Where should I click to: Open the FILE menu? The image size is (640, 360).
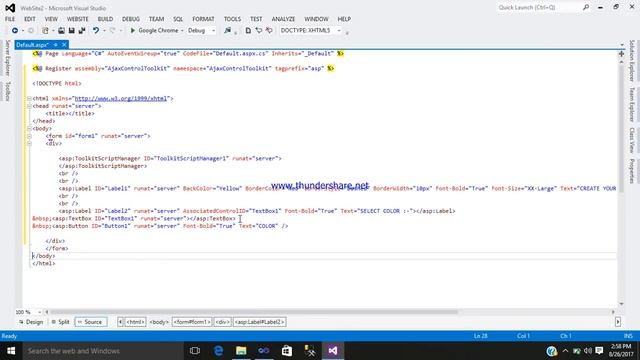pos(10,19)
